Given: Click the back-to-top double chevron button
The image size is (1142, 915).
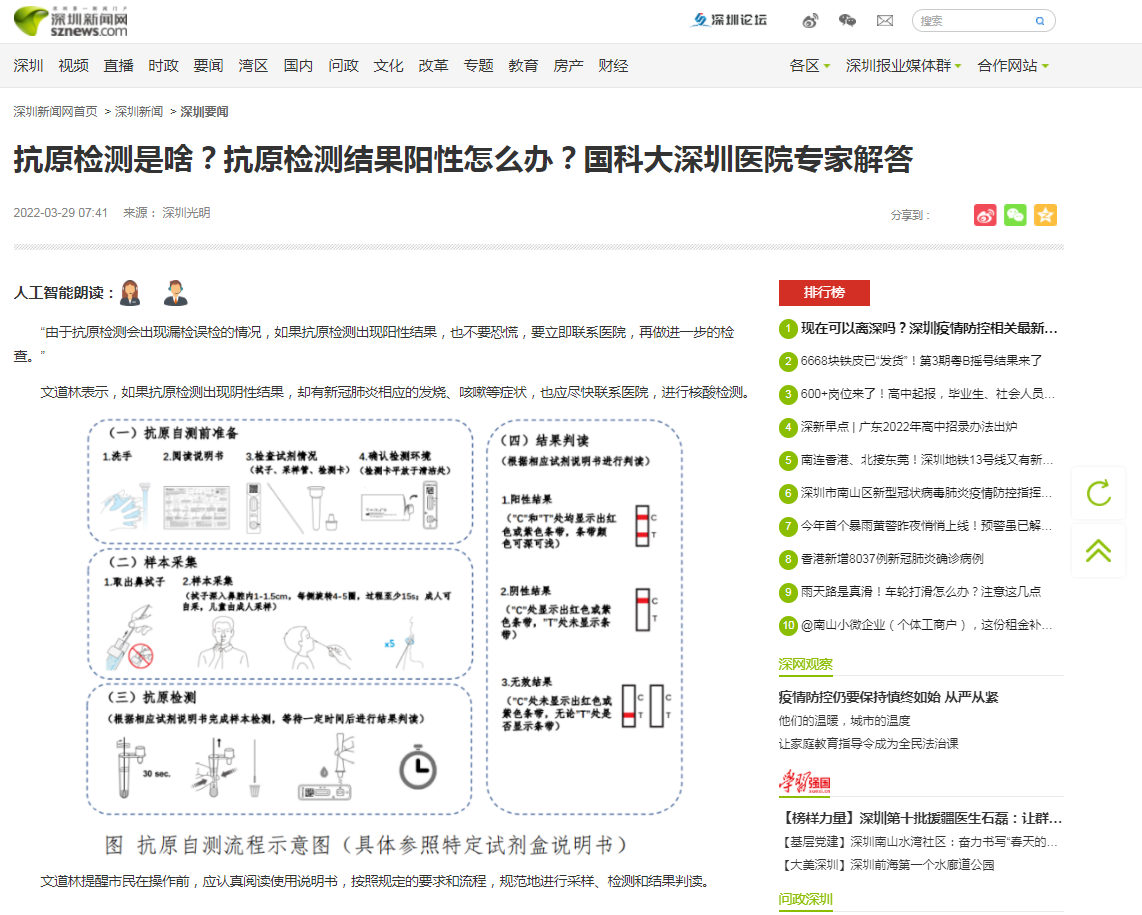Looking at the screenshot, I should 1098,550.
